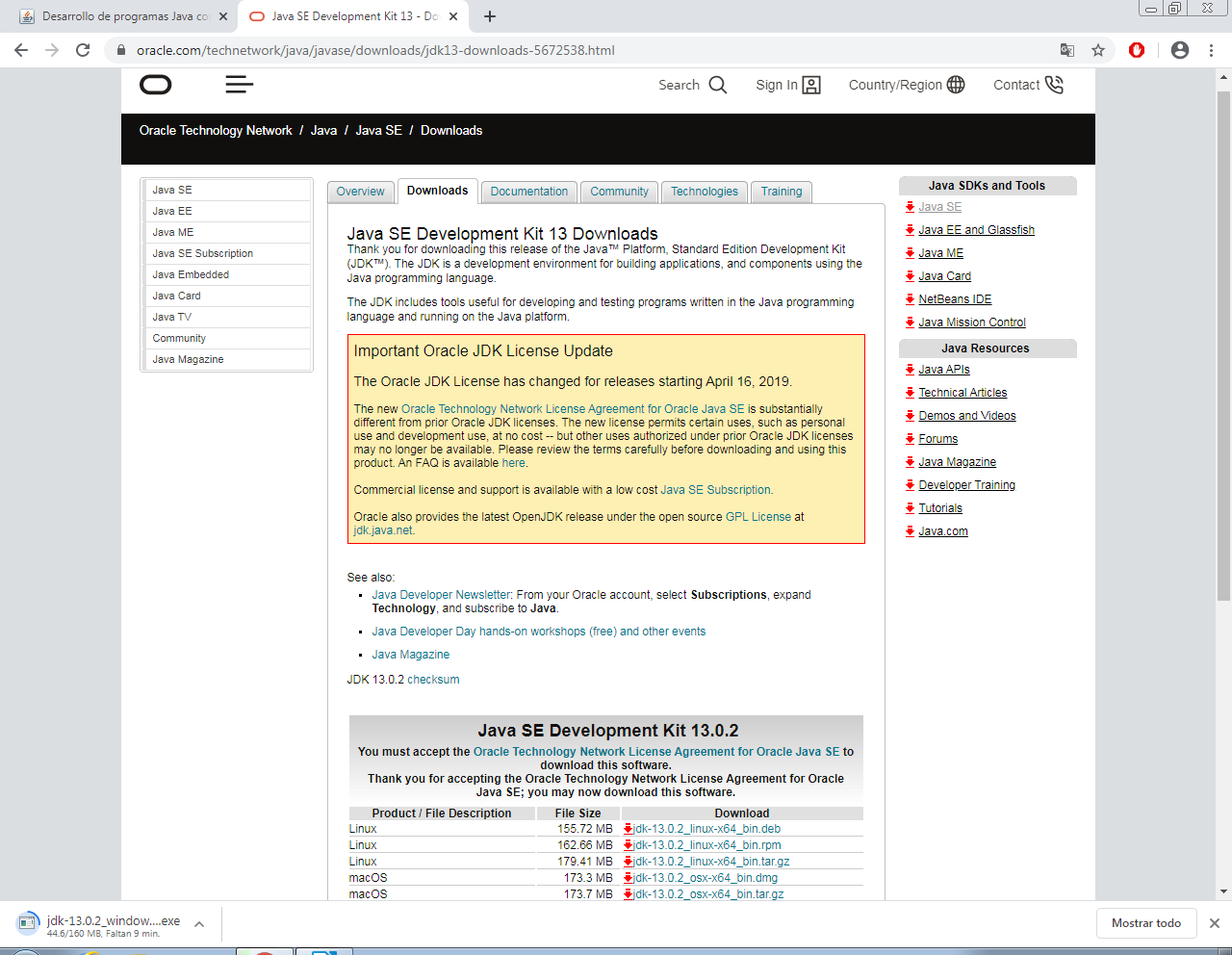The height and width of the screenshot is (955, 1232).
Task: Click the Country/Region globe icon
Action: [956, 85]
